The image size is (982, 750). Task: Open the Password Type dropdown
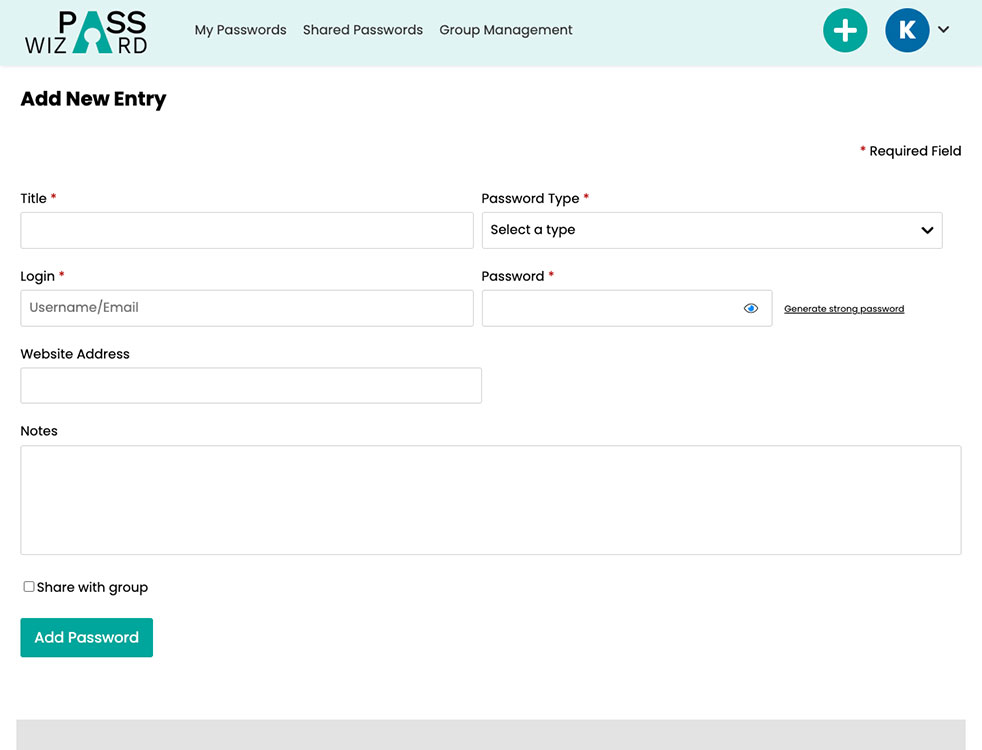[711, 230]
